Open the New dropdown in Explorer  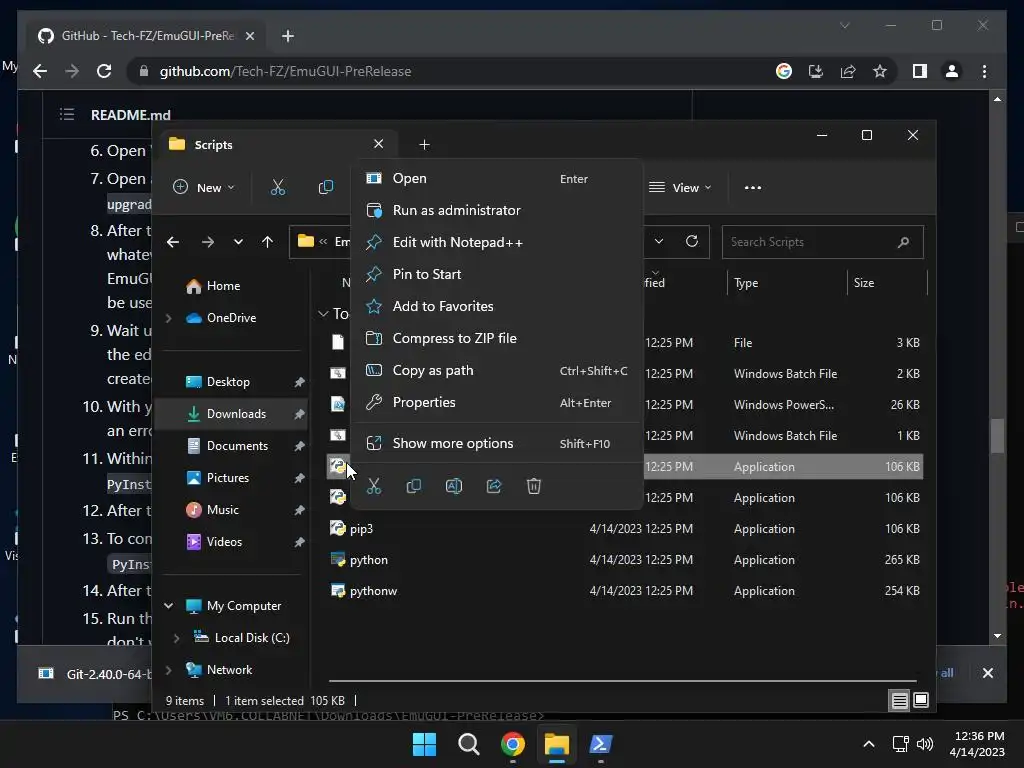(203, 187)
